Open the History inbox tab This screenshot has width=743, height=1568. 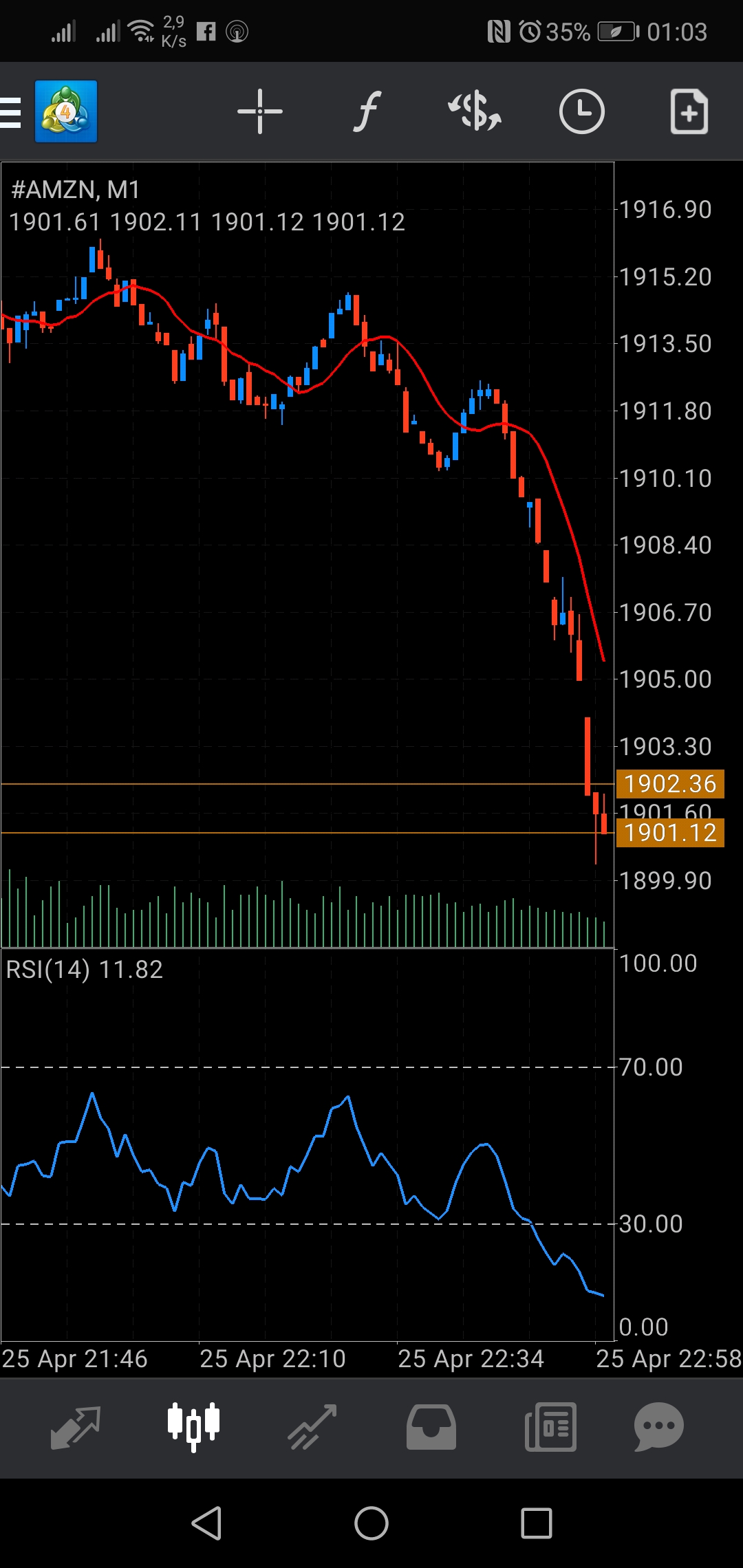click(431, 1427)
